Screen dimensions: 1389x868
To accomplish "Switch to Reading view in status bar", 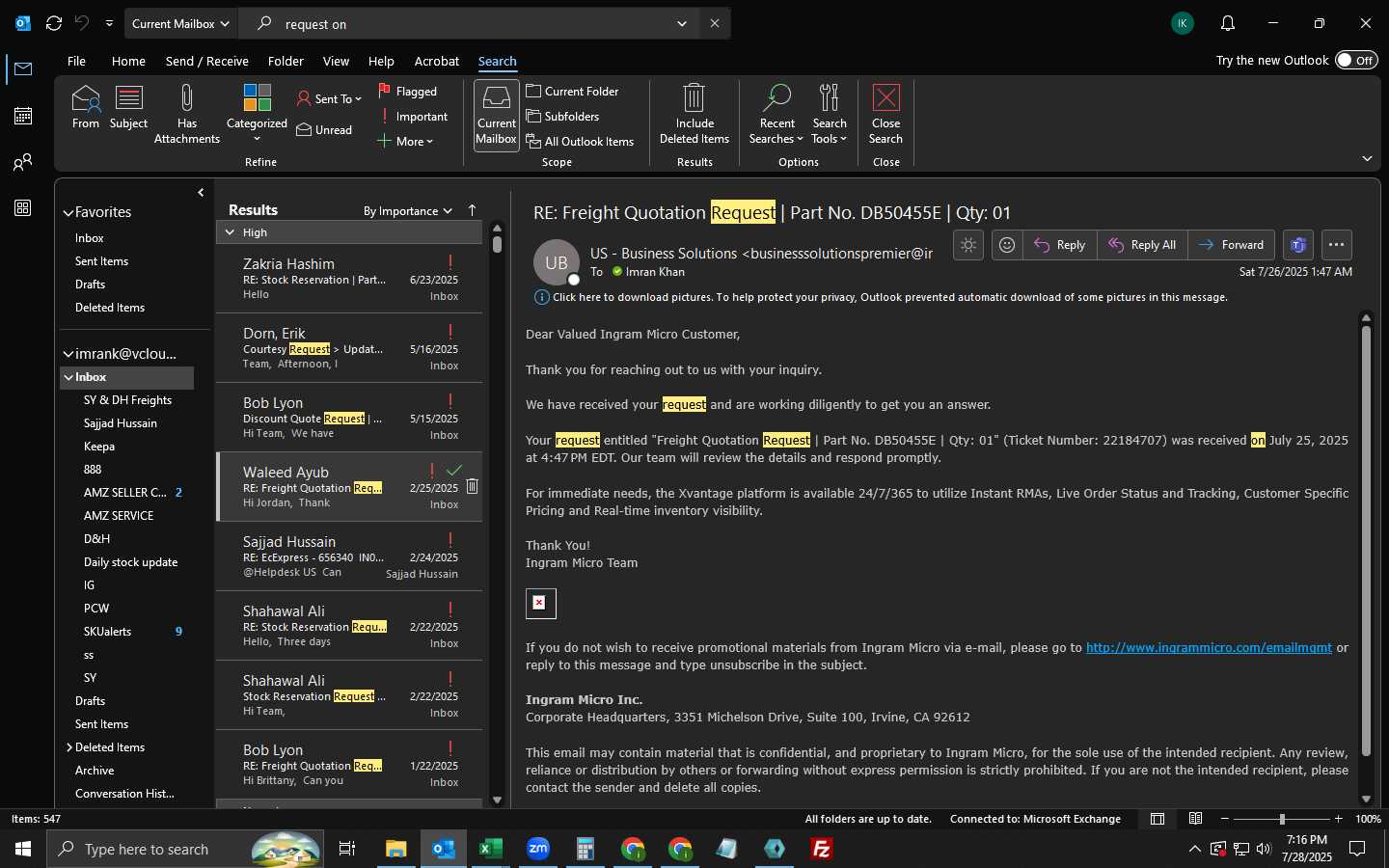I will 1195,819.
